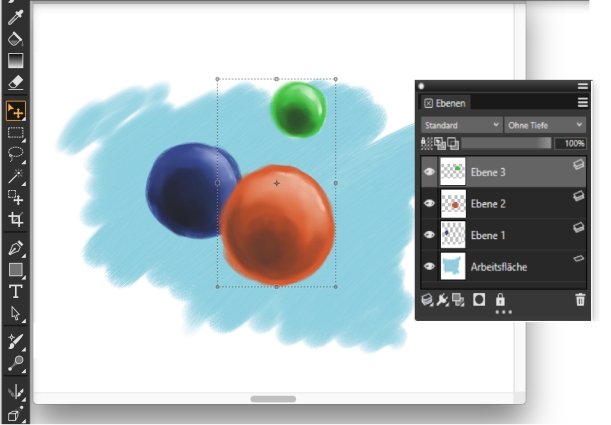Select the Ebene 2 layer name
The width and height of the screenshot is (611, 425).
coord(488,204)
